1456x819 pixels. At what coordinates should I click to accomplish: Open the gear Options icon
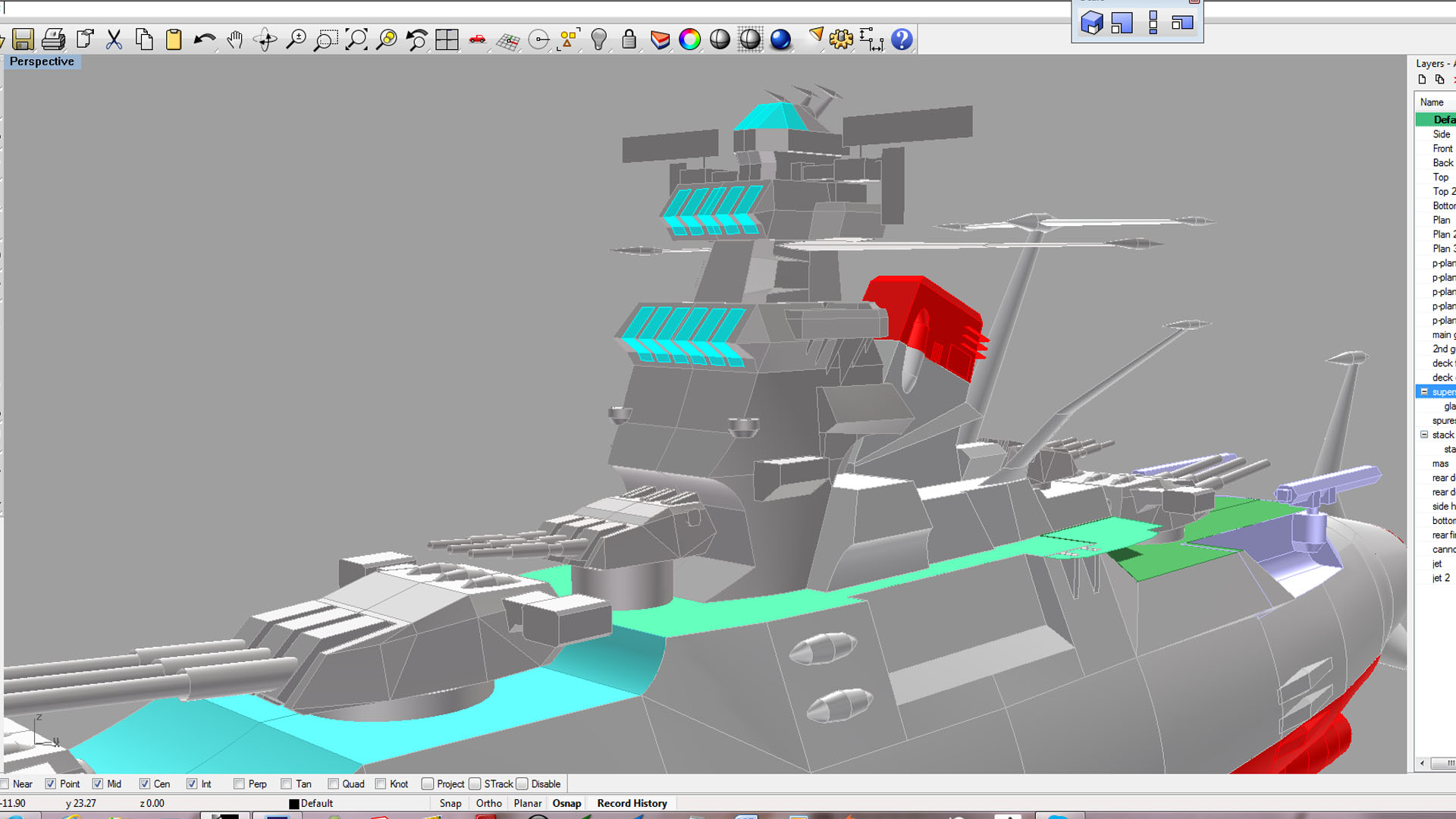(x=841, y=39)
